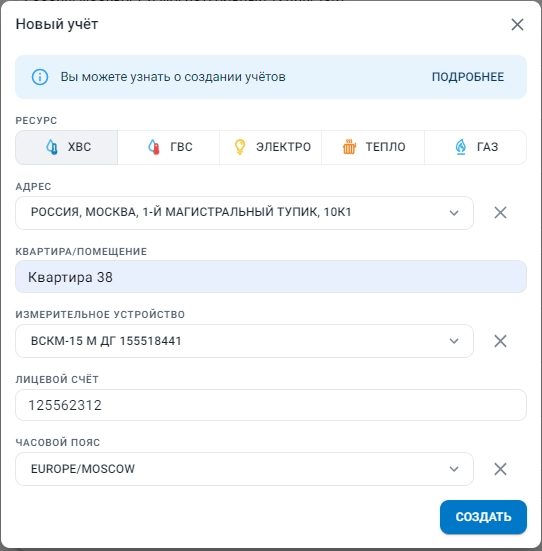Click the blue gas flame icon
Screen dimensions: 542x551
(x=461, y=147)
